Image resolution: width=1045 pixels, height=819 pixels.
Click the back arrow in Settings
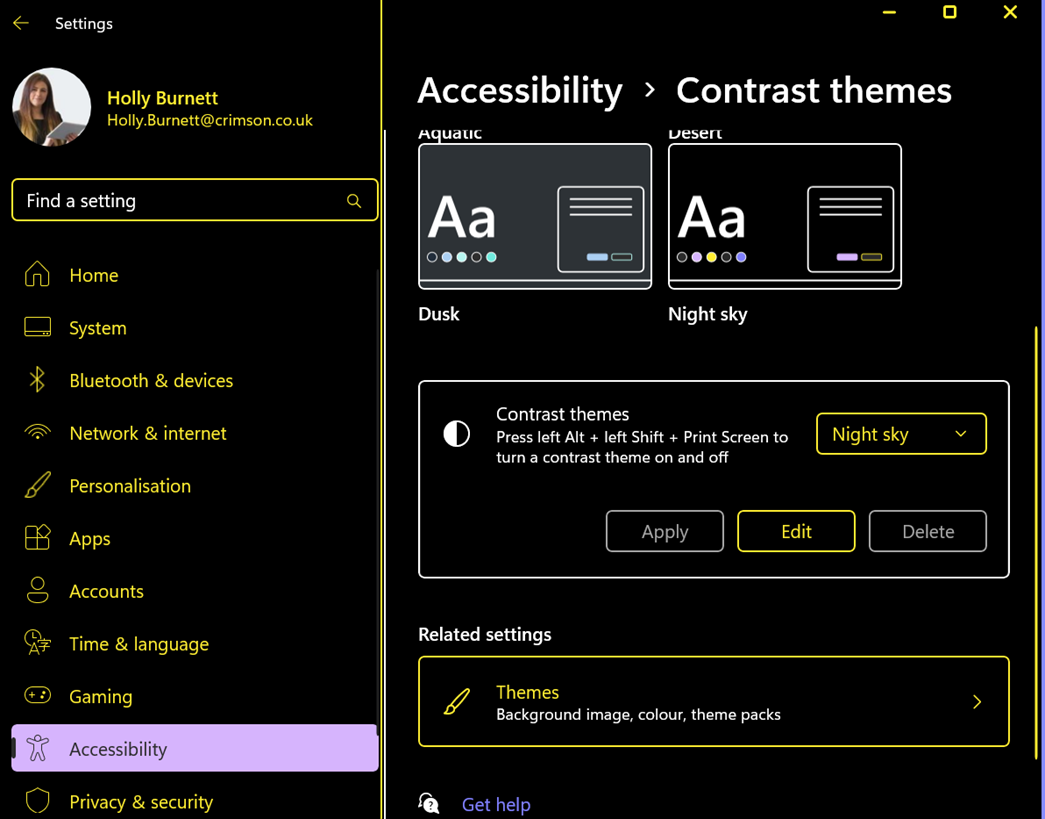coord(21,23)
